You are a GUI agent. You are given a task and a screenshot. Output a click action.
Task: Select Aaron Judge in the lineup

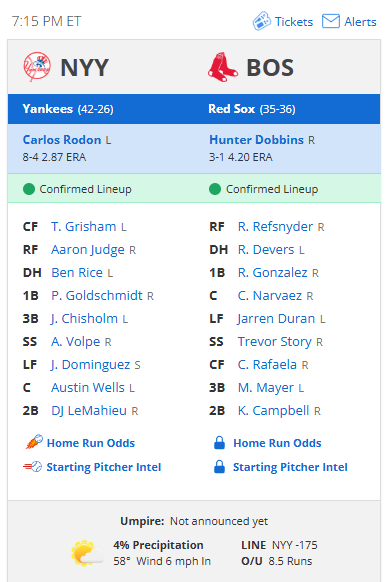click(88, 250)
